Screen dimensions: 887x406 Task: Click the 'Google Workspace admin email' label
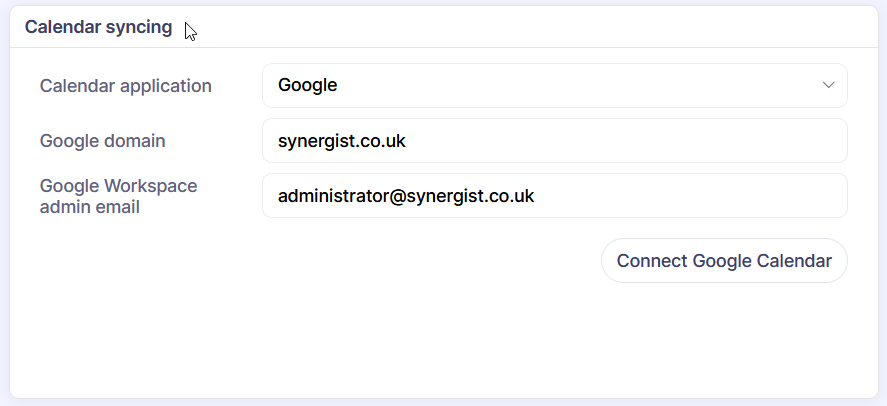point(118,196)
